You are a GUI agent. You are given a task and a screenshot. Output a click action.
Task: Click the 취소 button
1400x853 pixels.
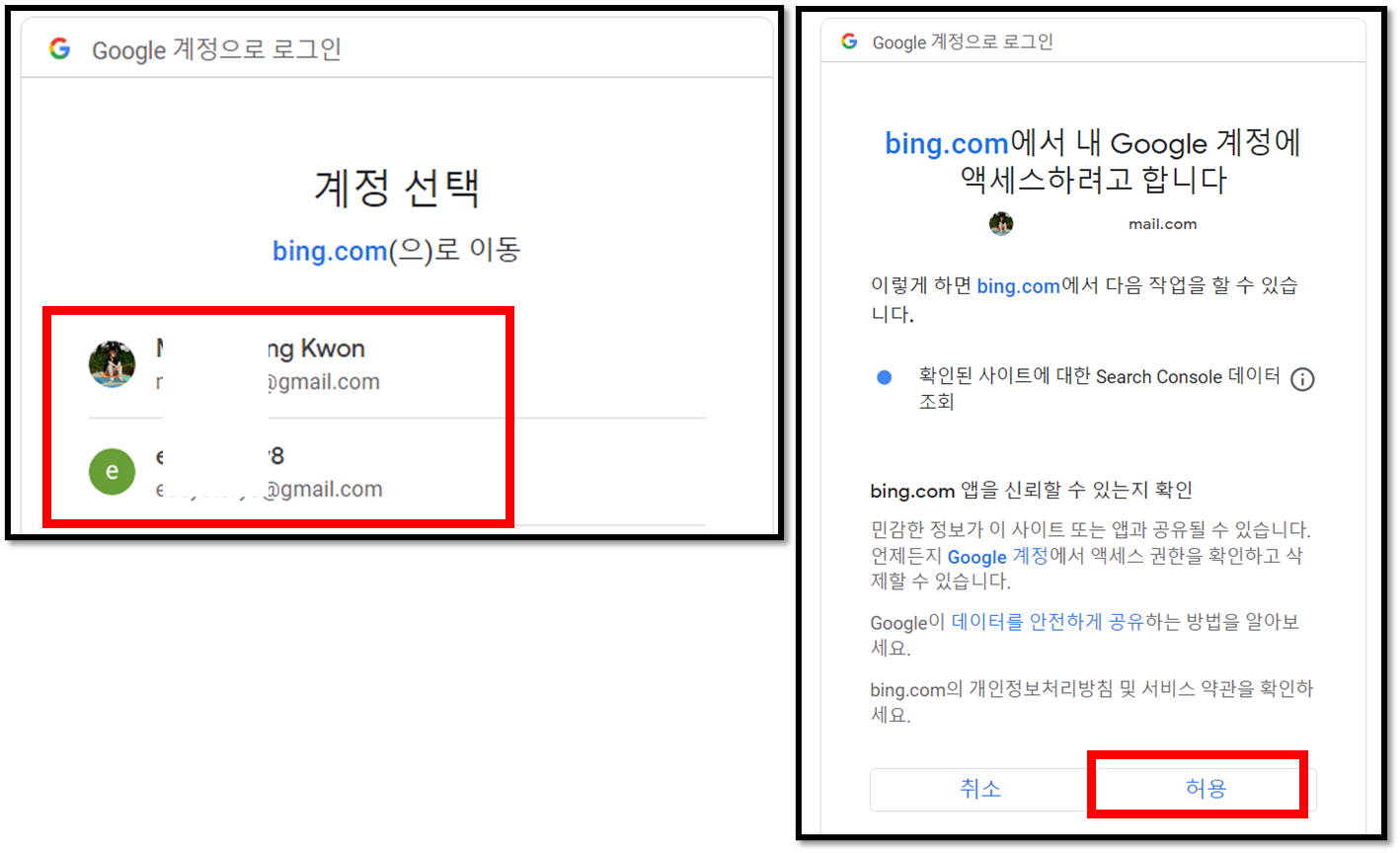tap(980, 789)
